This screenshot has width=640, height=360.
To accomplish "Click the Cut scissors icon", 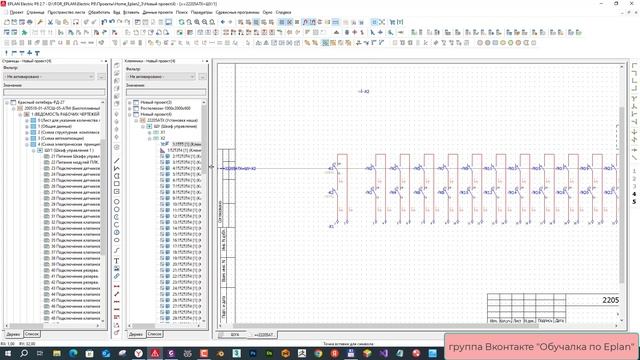I will (x=50, y=22).
